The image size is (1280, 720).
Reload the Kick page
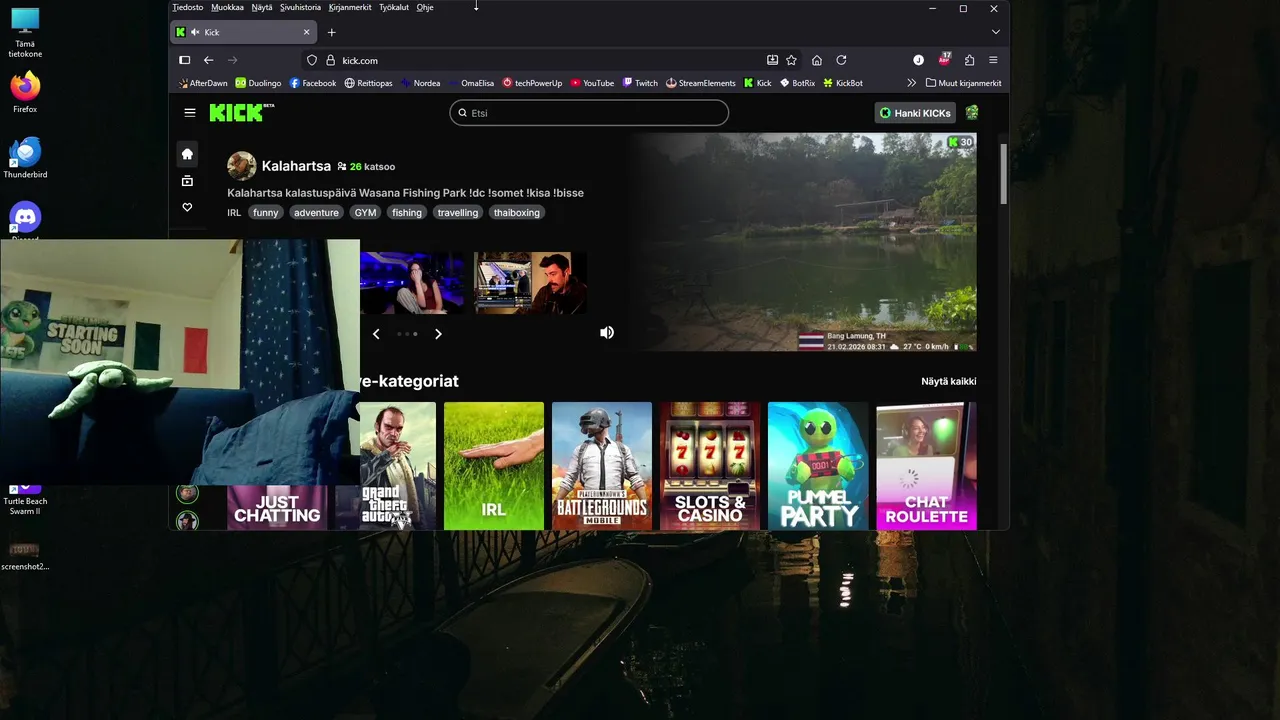pos(841,60)
